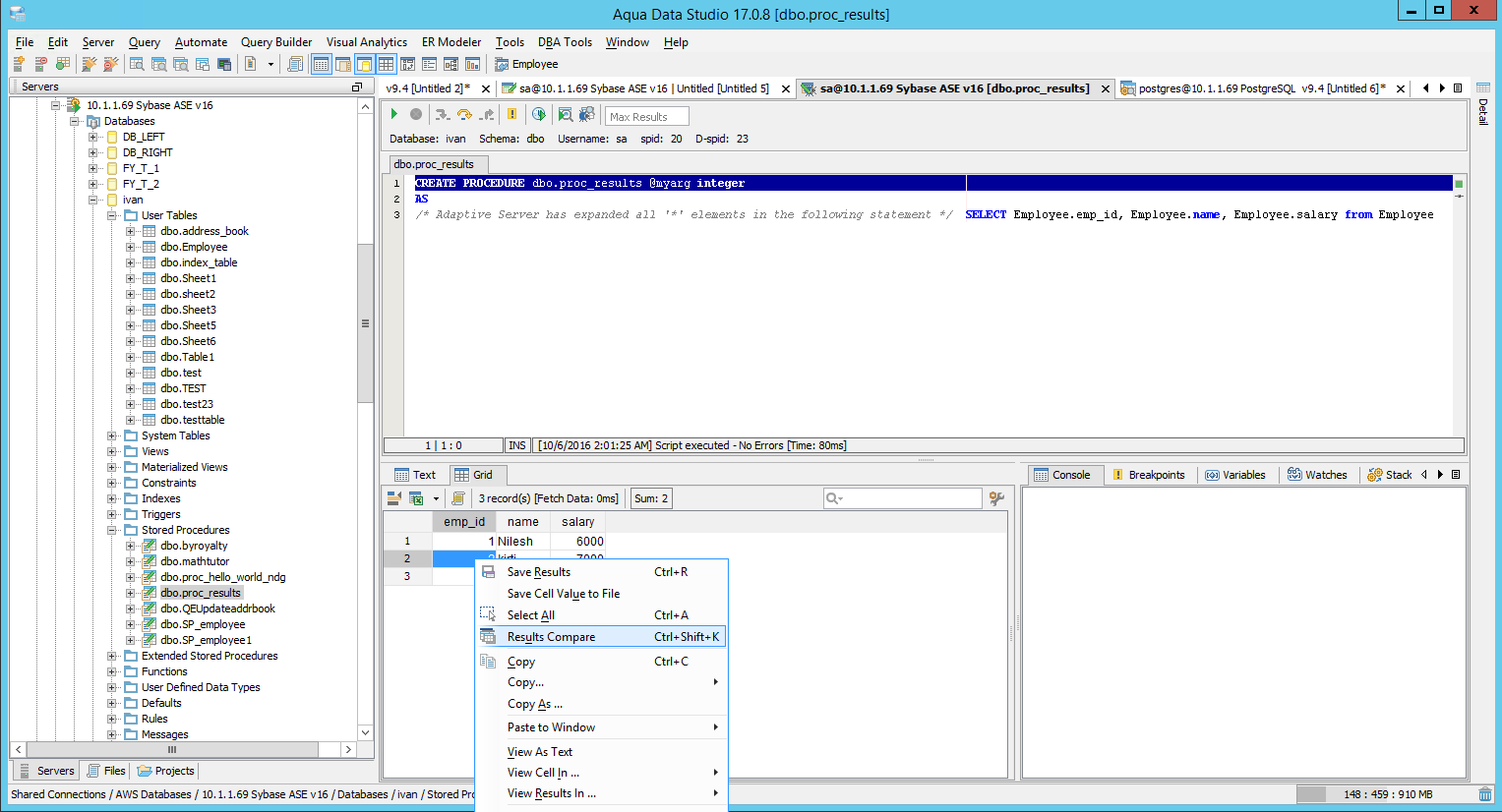Expand the System Tables folder
This screenshot has width=1502, height=812.
[x=112, y=435]
